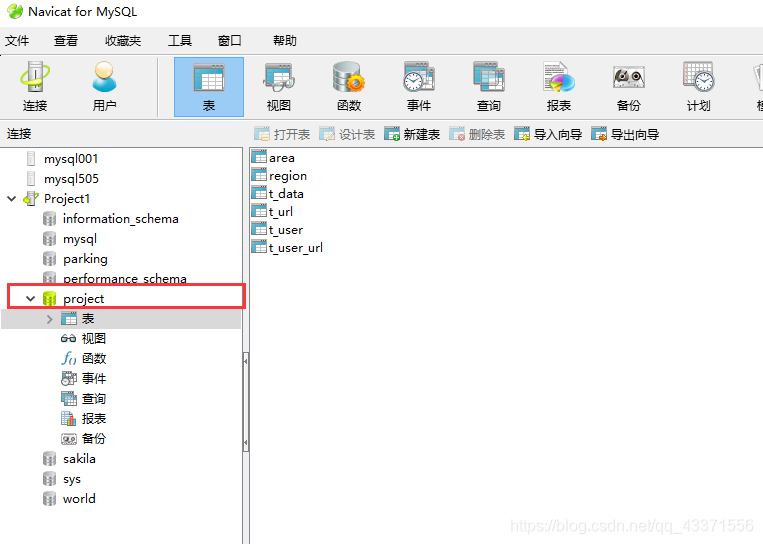Select the mysql database in tree

(80, 239)
